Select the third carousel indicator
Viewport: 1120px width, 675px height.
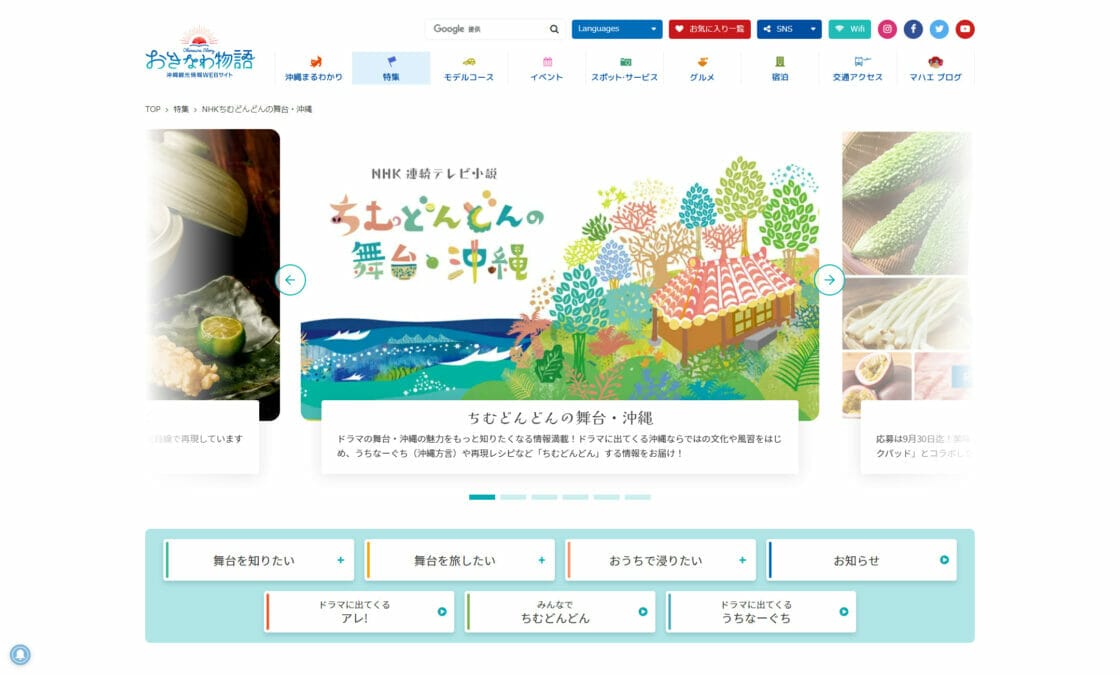tap(544, 497)
